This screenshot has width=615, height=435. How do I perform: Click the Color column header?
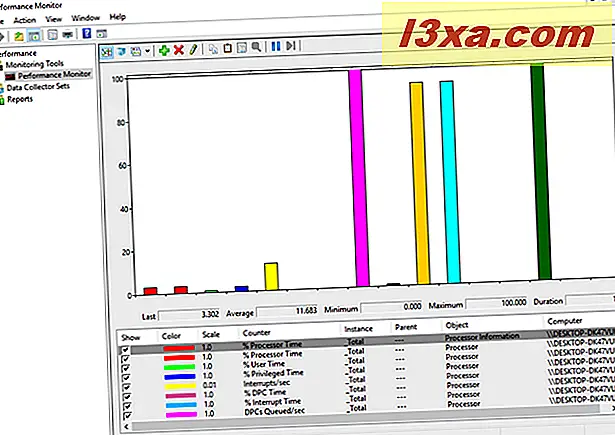point(171,336)
